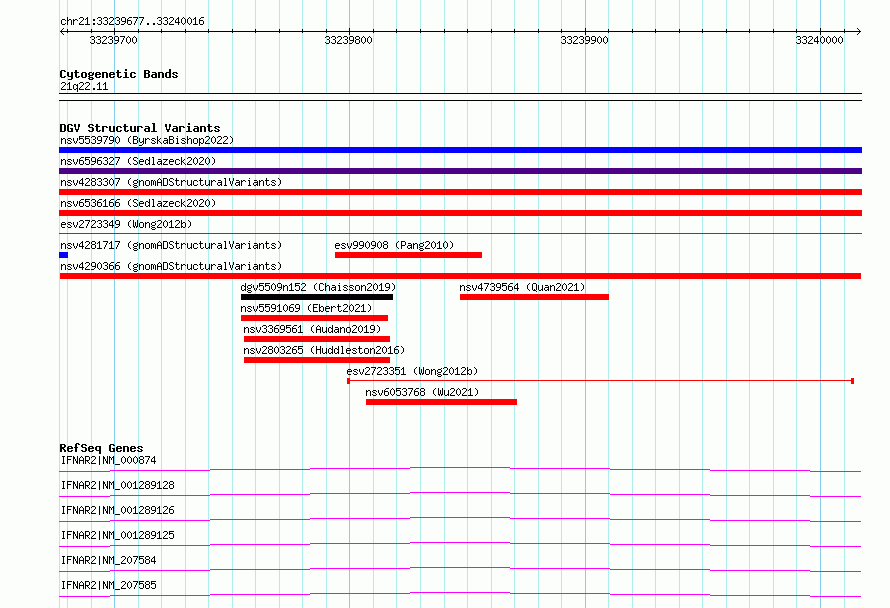The width and height of the screenshot is (890, 608).
Task: Select the small blue nsv4281717 bar
Action: point(64,255)
